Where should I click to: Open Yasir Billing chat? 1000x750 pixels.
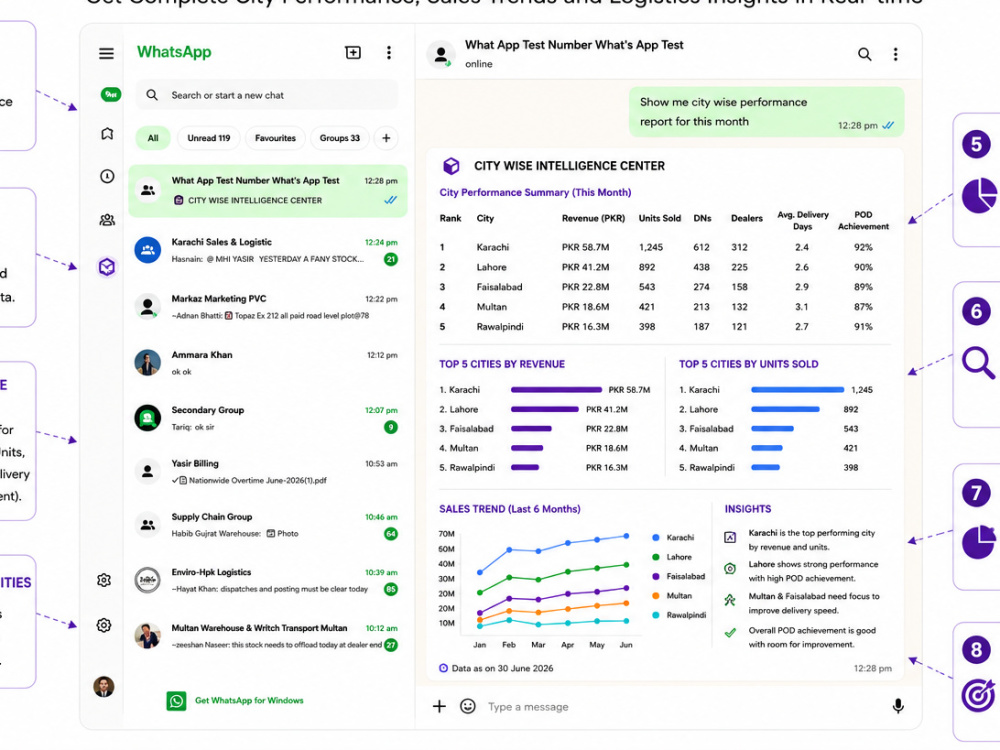click(x=268, y=471)
